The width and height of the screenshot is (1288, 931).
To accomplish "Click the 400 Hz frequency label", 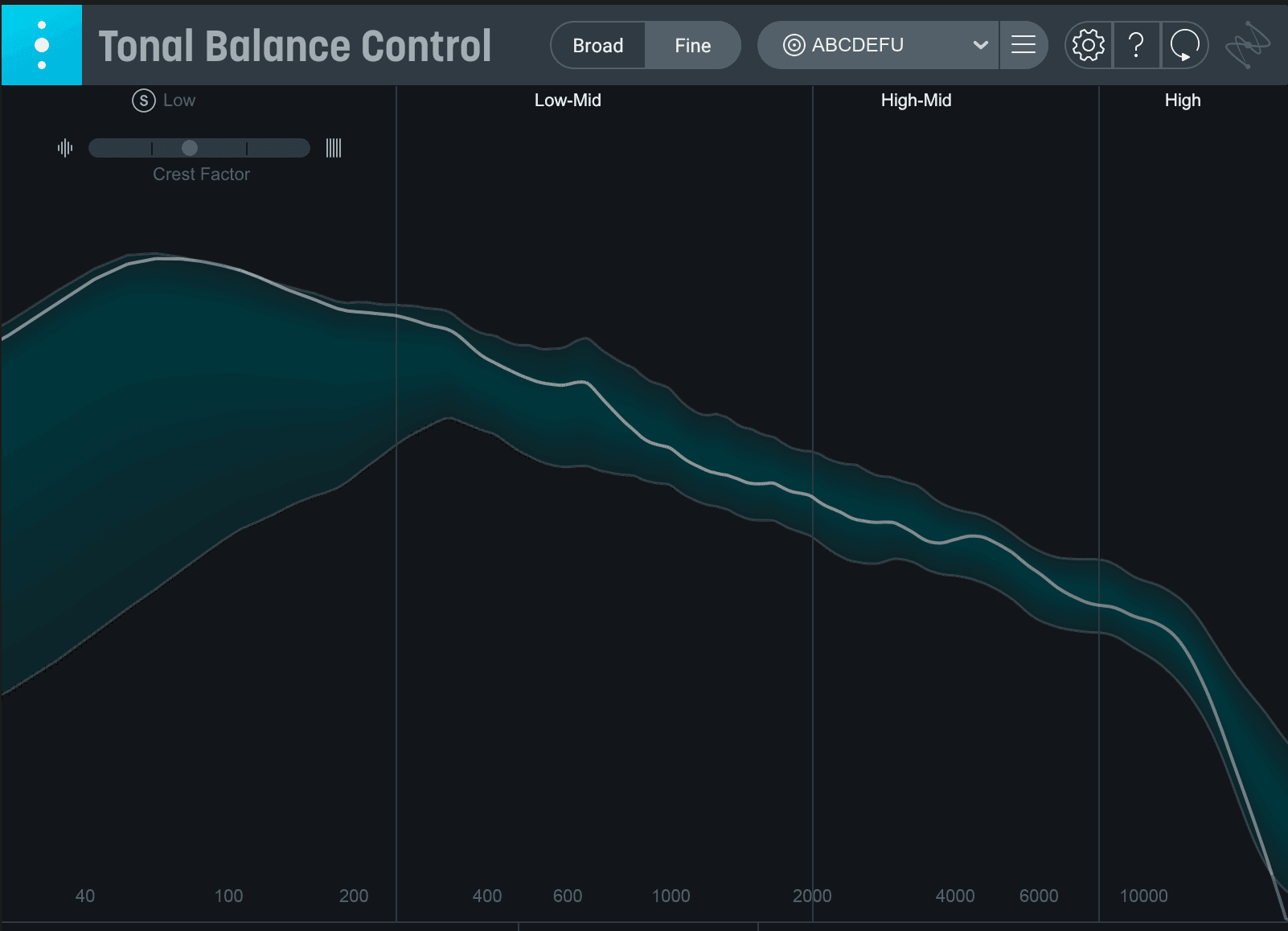I will (487, 896).
